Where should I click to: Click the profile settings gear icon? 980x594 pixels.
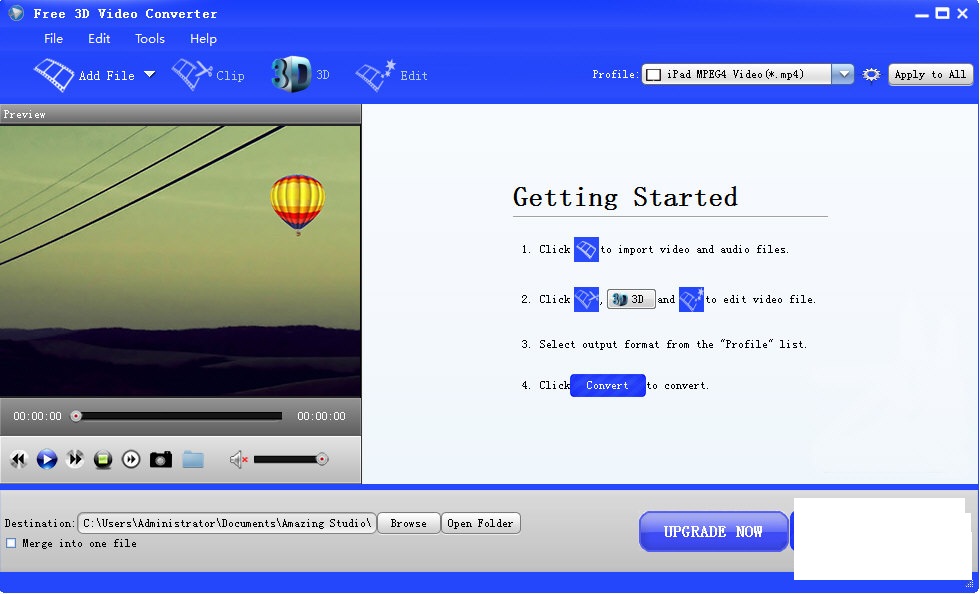click(870, 74)
